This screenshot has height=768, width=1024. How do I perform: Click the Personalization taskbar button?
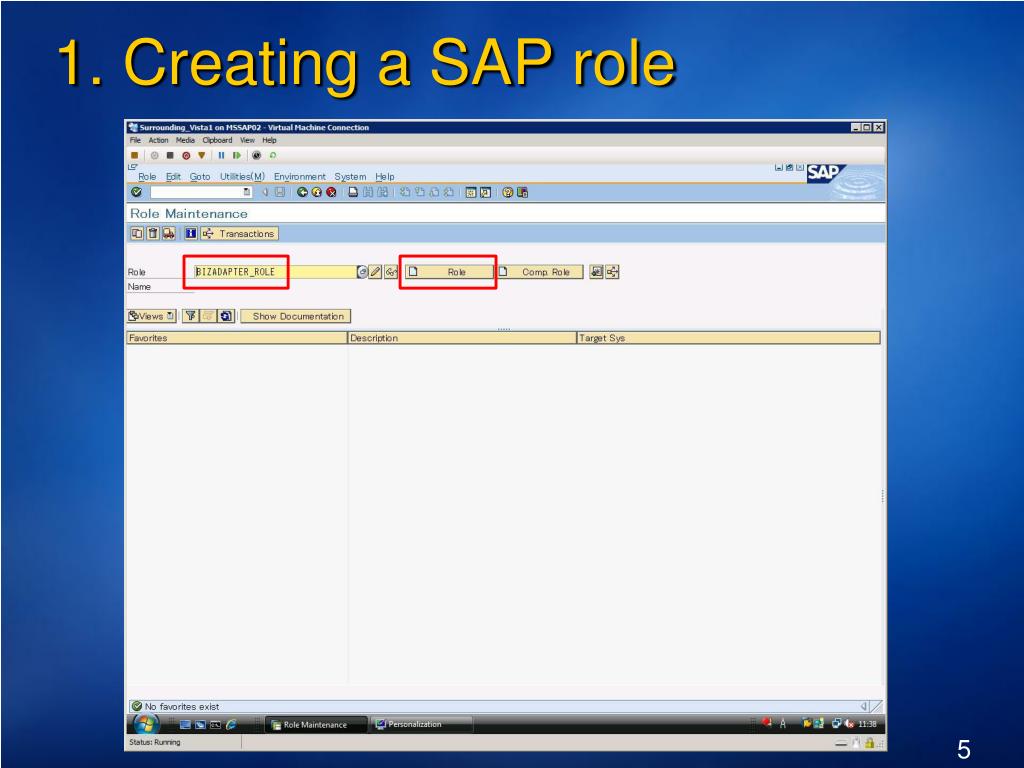(x=421, y=724)
